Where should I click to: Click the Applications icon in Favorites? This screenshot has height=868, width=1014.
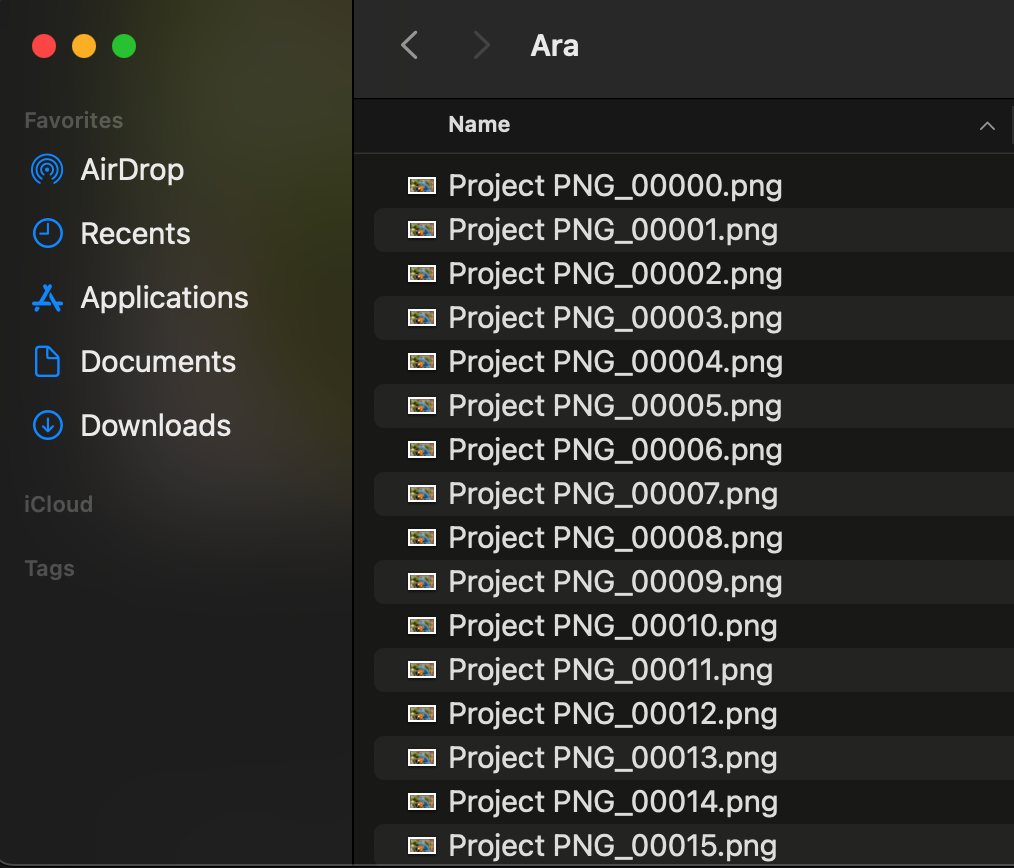pos(47,298)
